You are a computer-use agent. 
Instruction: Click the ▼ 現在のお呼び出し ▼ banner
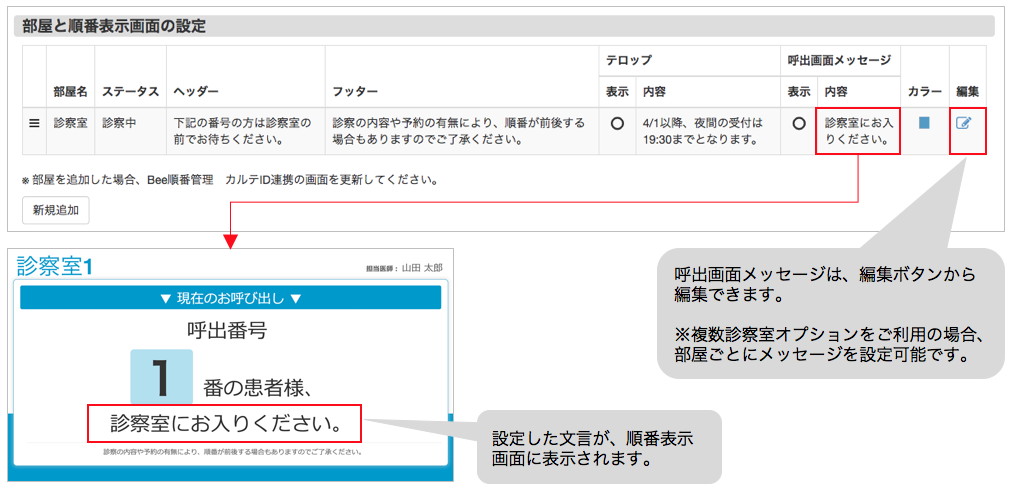pyautogui.click(x=230, y=298)
